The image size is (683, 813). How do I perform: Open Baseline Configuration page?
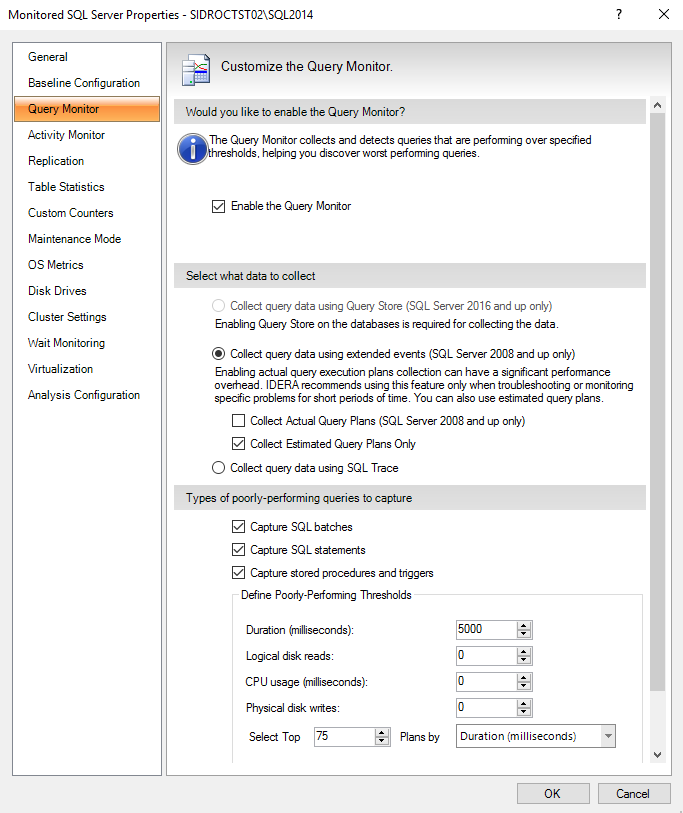(87, 83)
